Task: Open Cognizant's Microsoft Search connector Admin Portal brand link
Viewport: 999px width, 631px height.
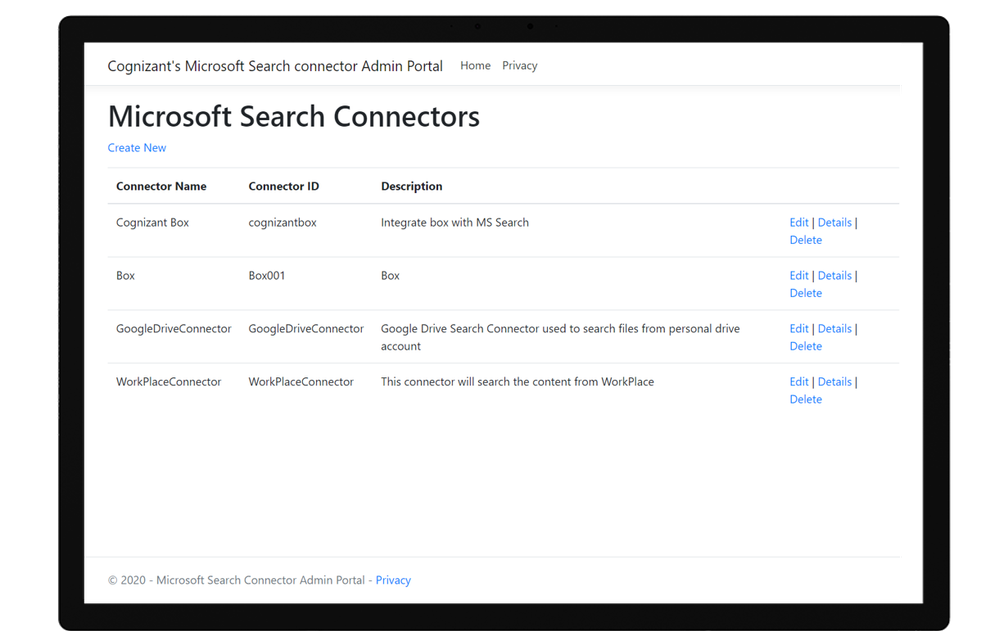Action: click(275, 66)
